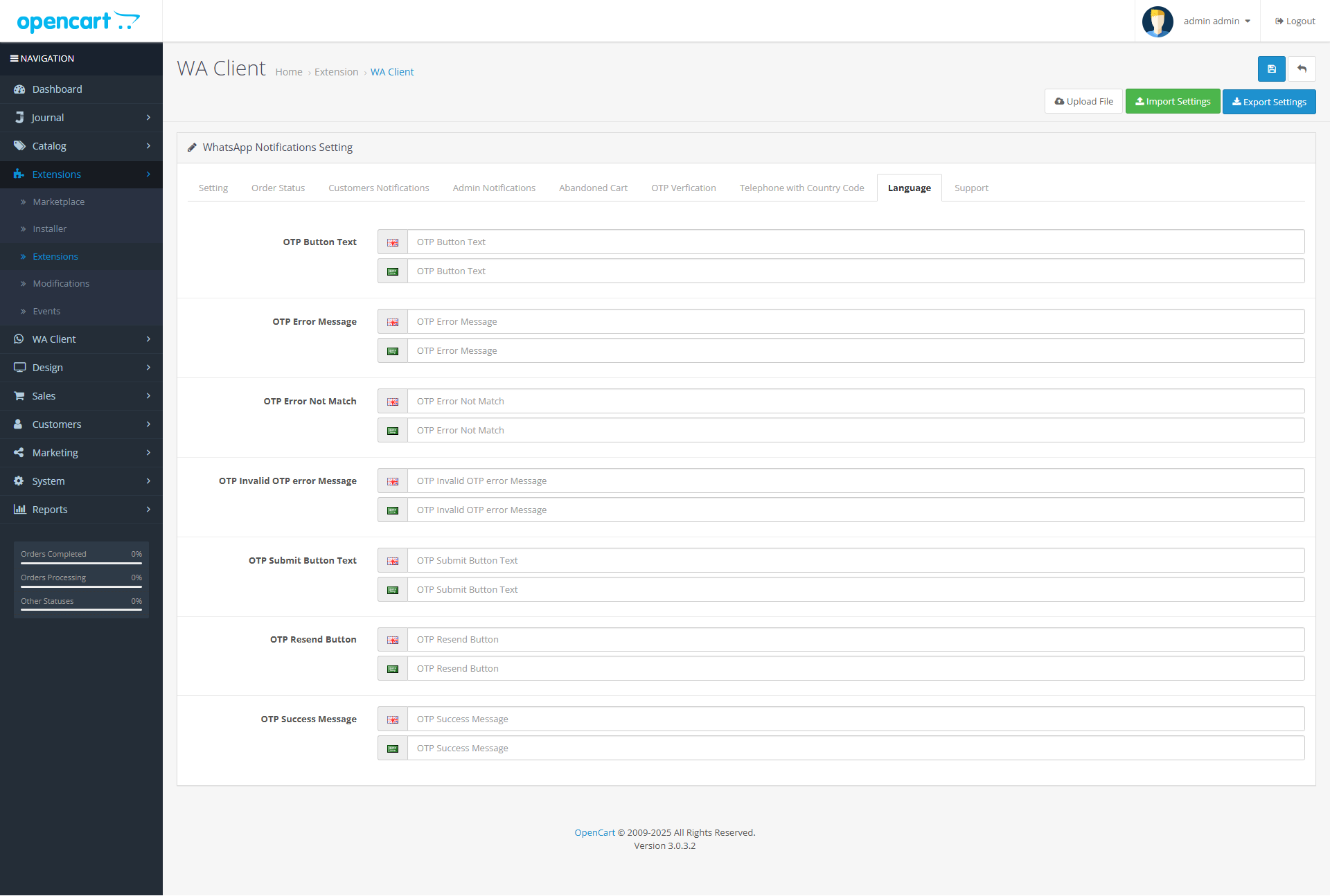Click the hamburger Navigation icon
The height and width of the screenshot is (896, 1330).
[14, 59]
